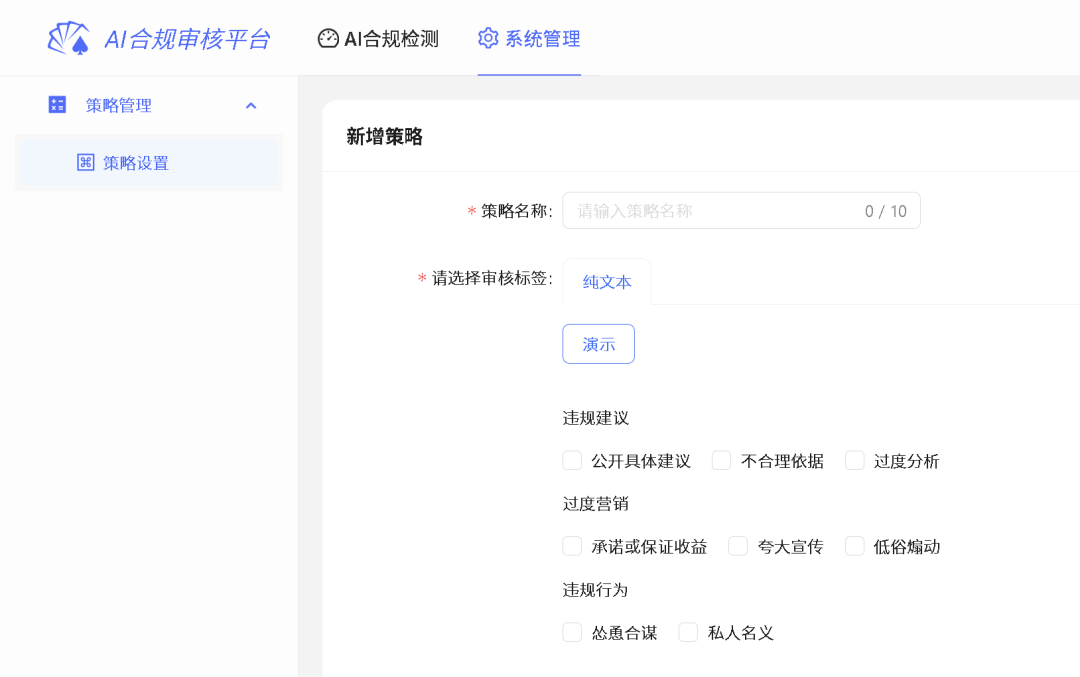
Task: Tick the 夸大宣传 checkbox
Action: coord(738,546)
